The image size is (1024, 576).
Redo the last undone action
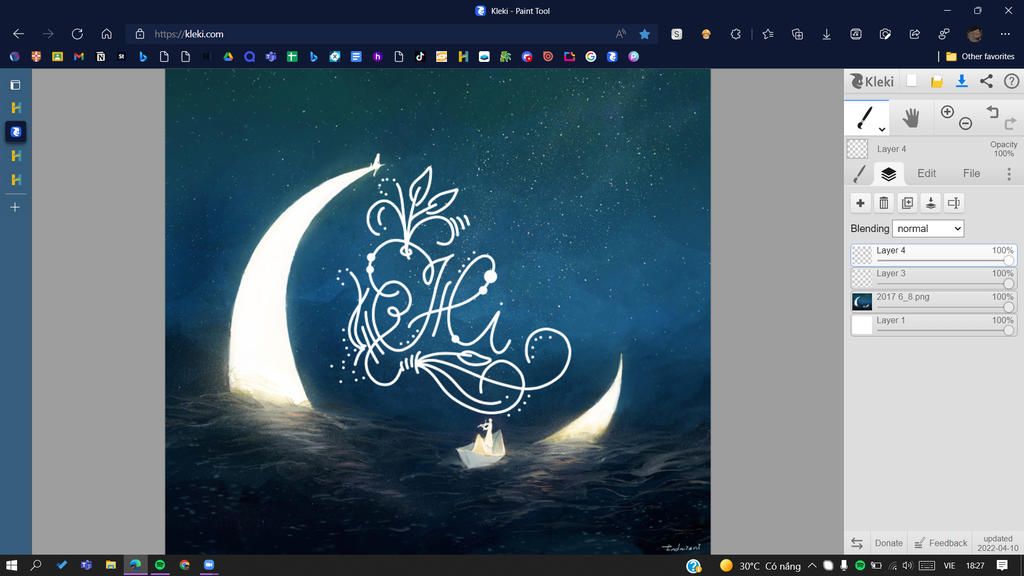[x=1010, y=123]
